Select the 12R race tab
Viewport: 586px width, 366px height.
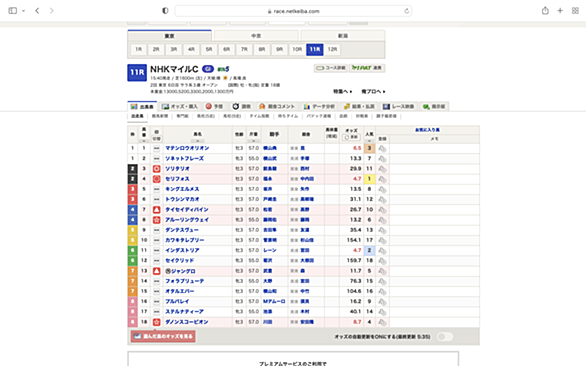pos(332,49)
